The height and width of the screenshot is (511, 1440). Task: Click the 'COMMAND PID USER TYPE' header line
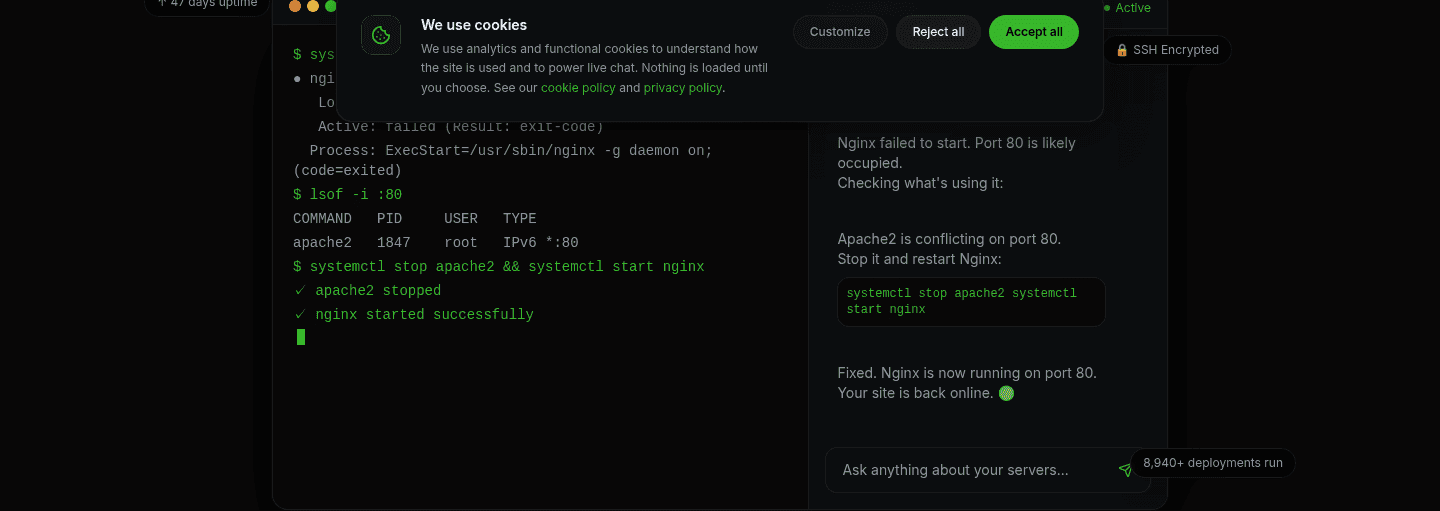click(x=415, y=219)
